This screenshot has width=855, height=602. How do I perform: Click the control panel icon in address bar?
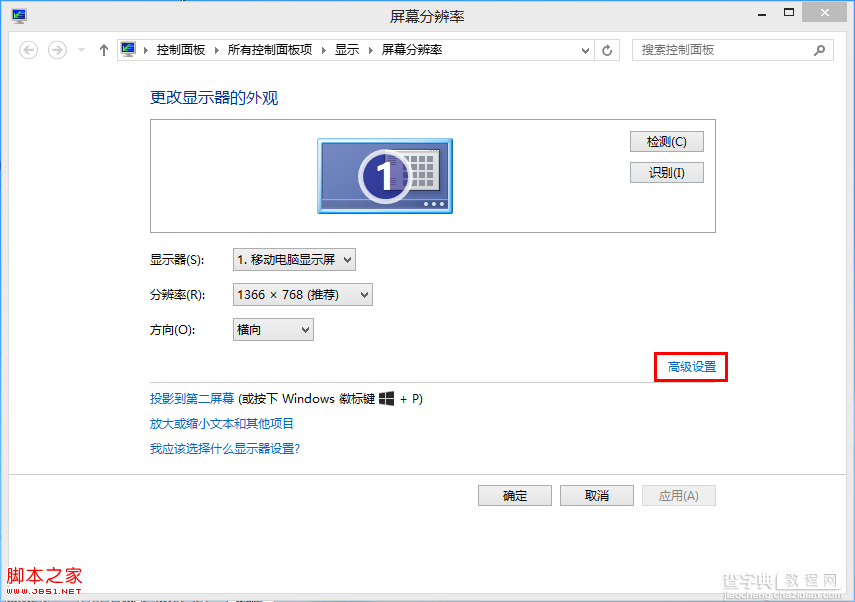[x=128, y=50]
